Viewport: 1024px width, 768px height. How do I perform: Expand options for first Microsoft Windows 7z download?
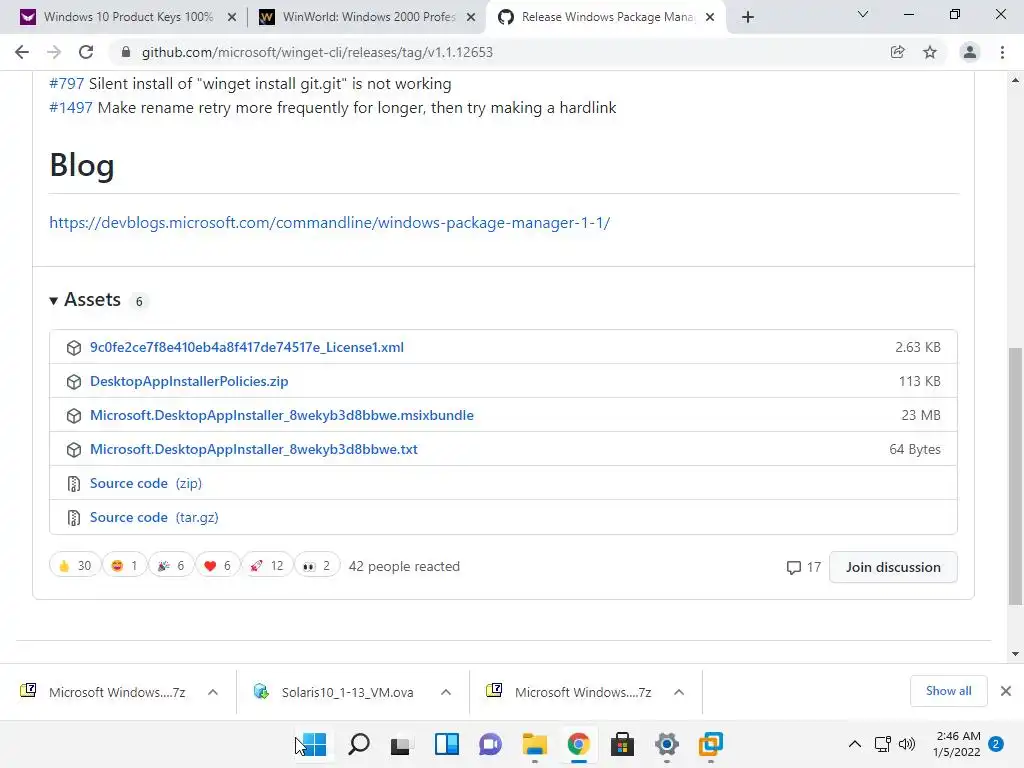[x=213, y=692]
